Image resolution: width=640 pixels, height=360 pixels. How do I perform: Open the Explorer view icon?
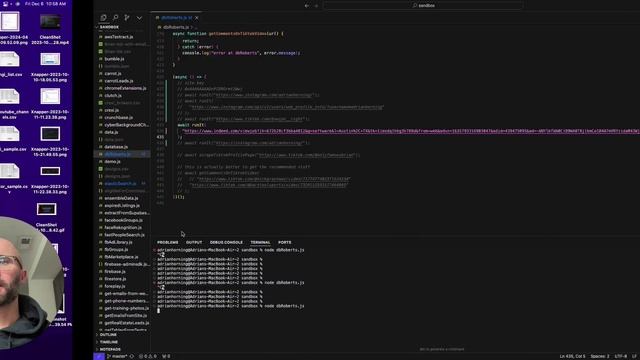[x=103, y=18]
